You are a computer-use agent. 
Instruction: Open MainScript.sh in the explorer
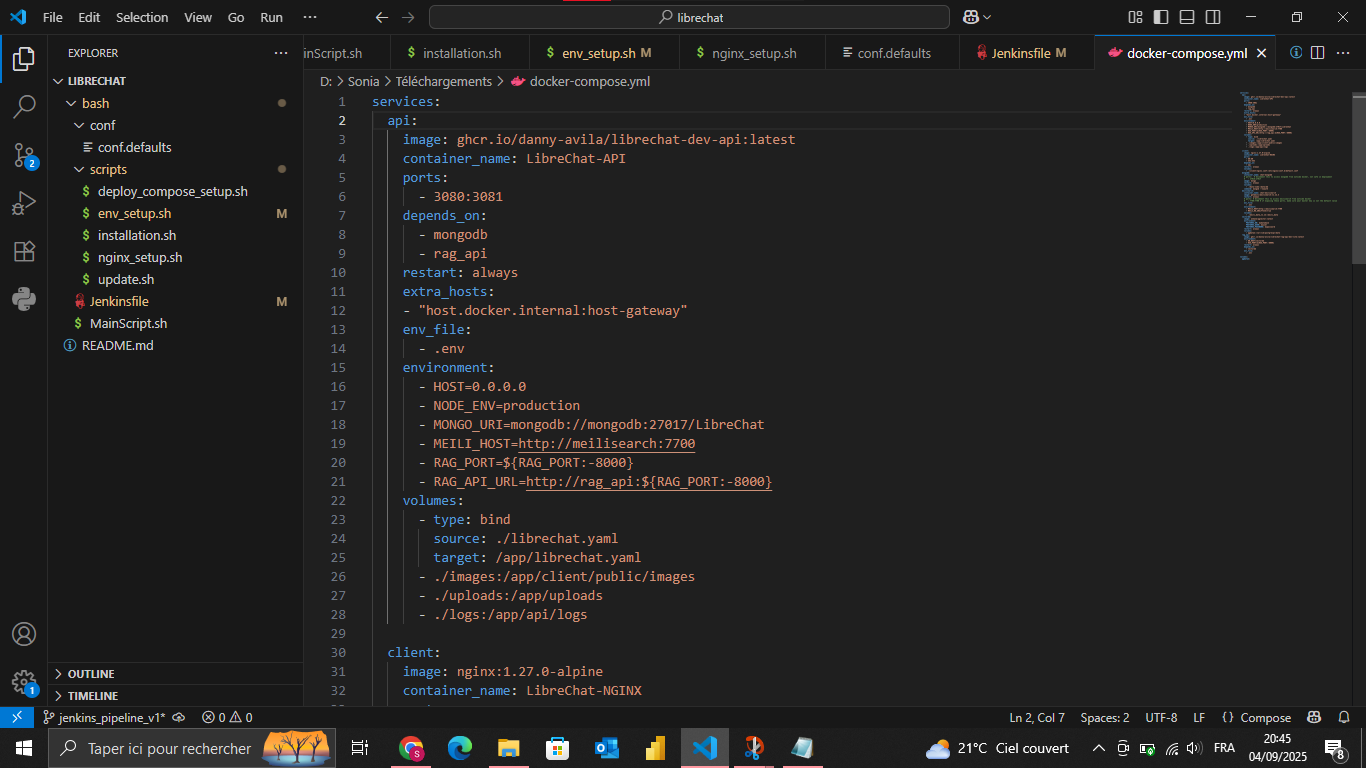175,323
